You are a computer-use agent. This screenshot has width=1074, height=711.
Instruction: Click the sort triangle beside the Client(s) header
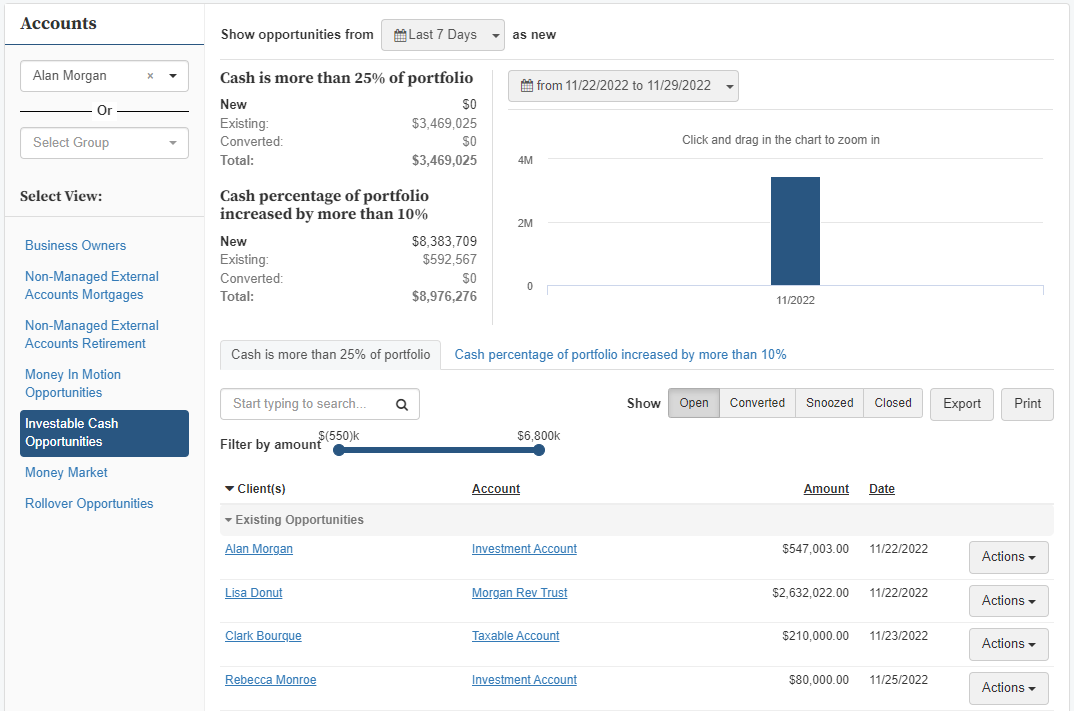[230, 488]
